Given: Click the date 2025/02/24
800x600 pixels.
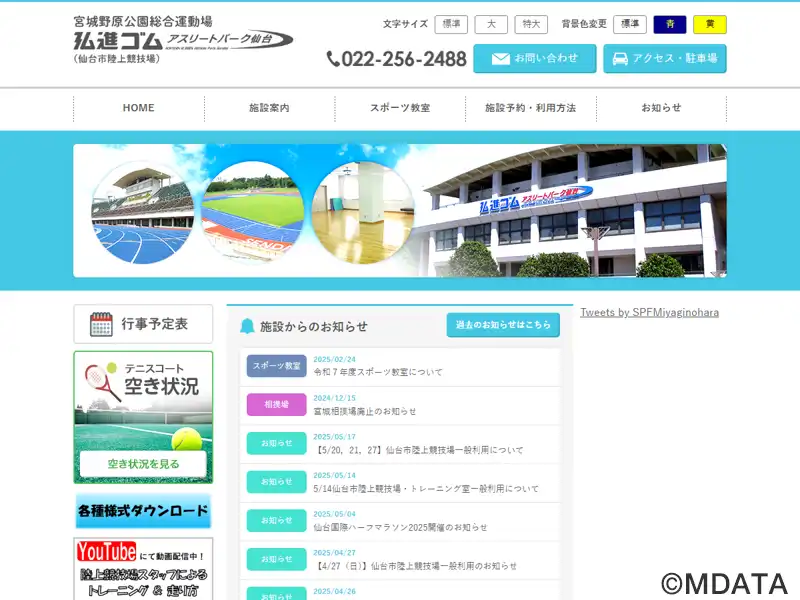Looking at the screenshot, I should [335, 359].
